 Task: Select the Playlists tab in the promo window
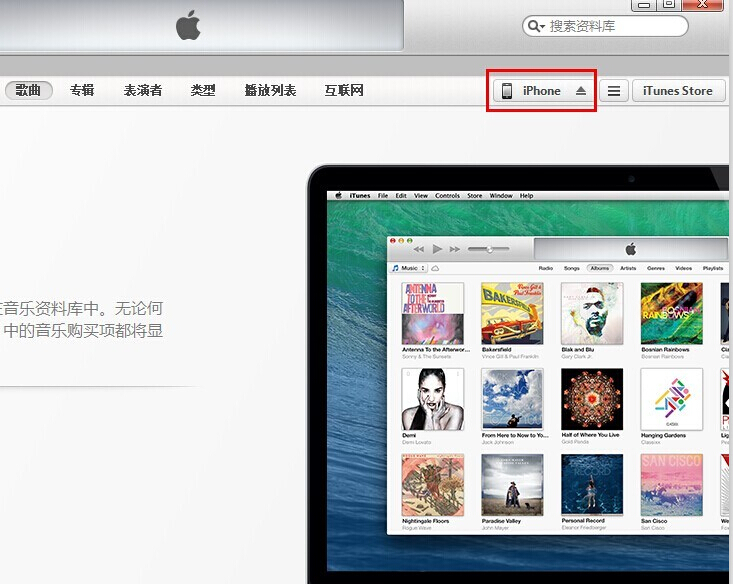713,268
